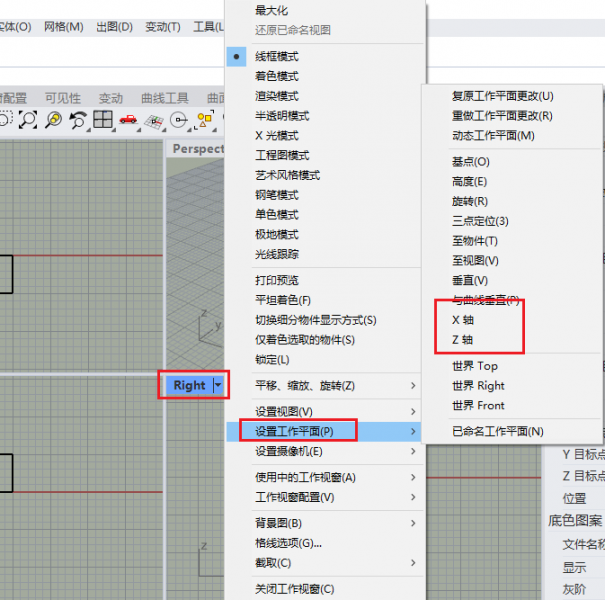Expand the 使用中的工作视窗(A) submenu arrow
Screen dimensions: 605x600
[413, 477]
